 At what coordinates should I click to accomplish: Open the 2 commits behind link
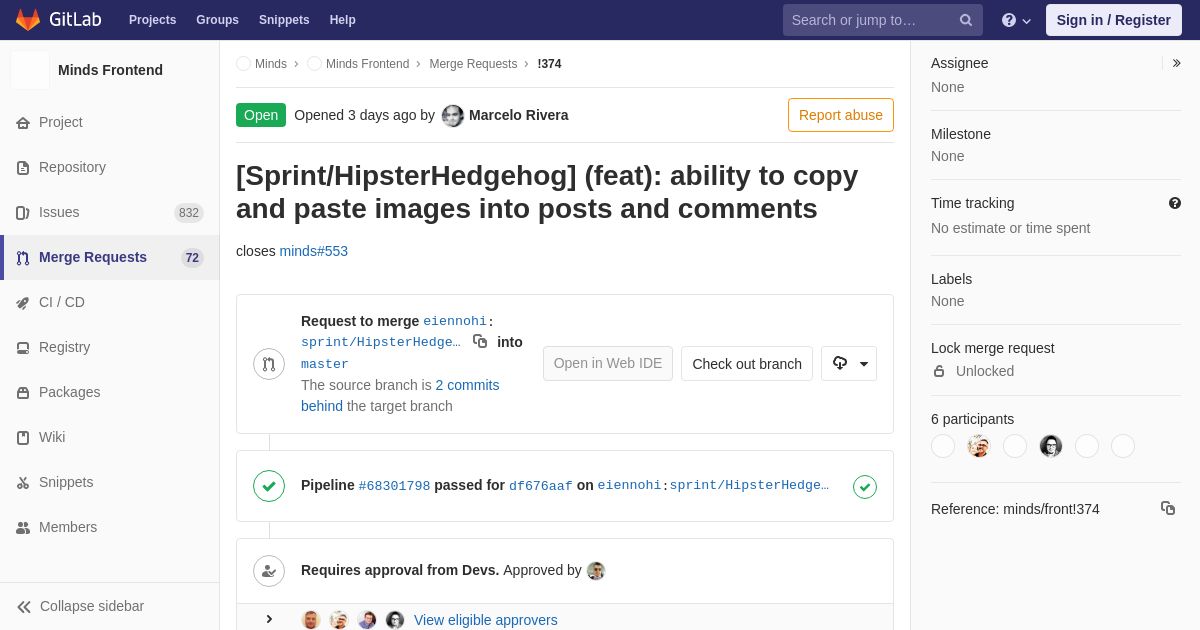coord(400,396)
